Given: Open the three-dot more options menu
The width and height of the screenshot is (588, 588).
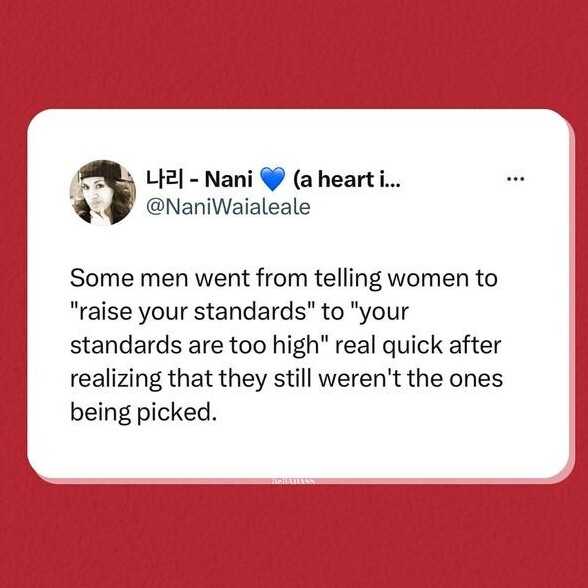Looking at the screenshot, I should 516,179.
